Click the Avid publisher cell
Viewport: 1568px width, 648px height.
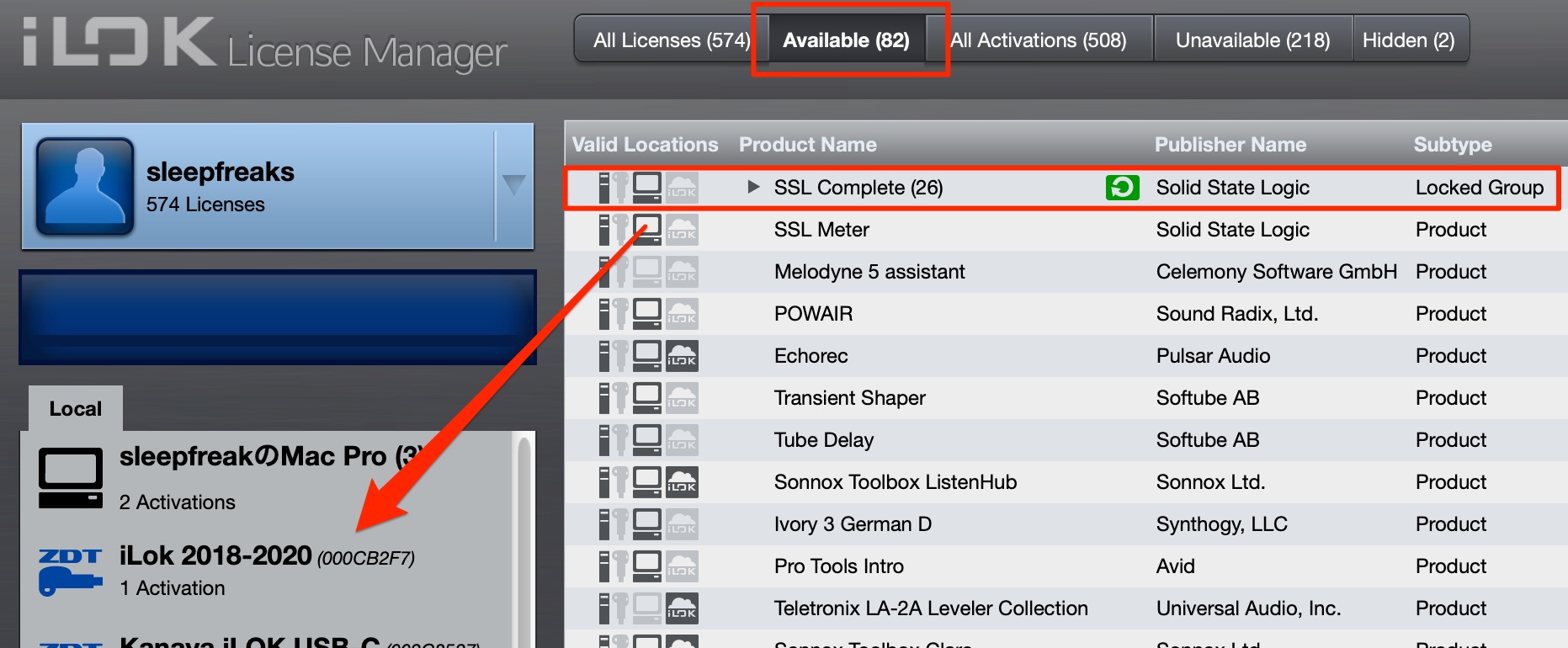(1176, 566)
